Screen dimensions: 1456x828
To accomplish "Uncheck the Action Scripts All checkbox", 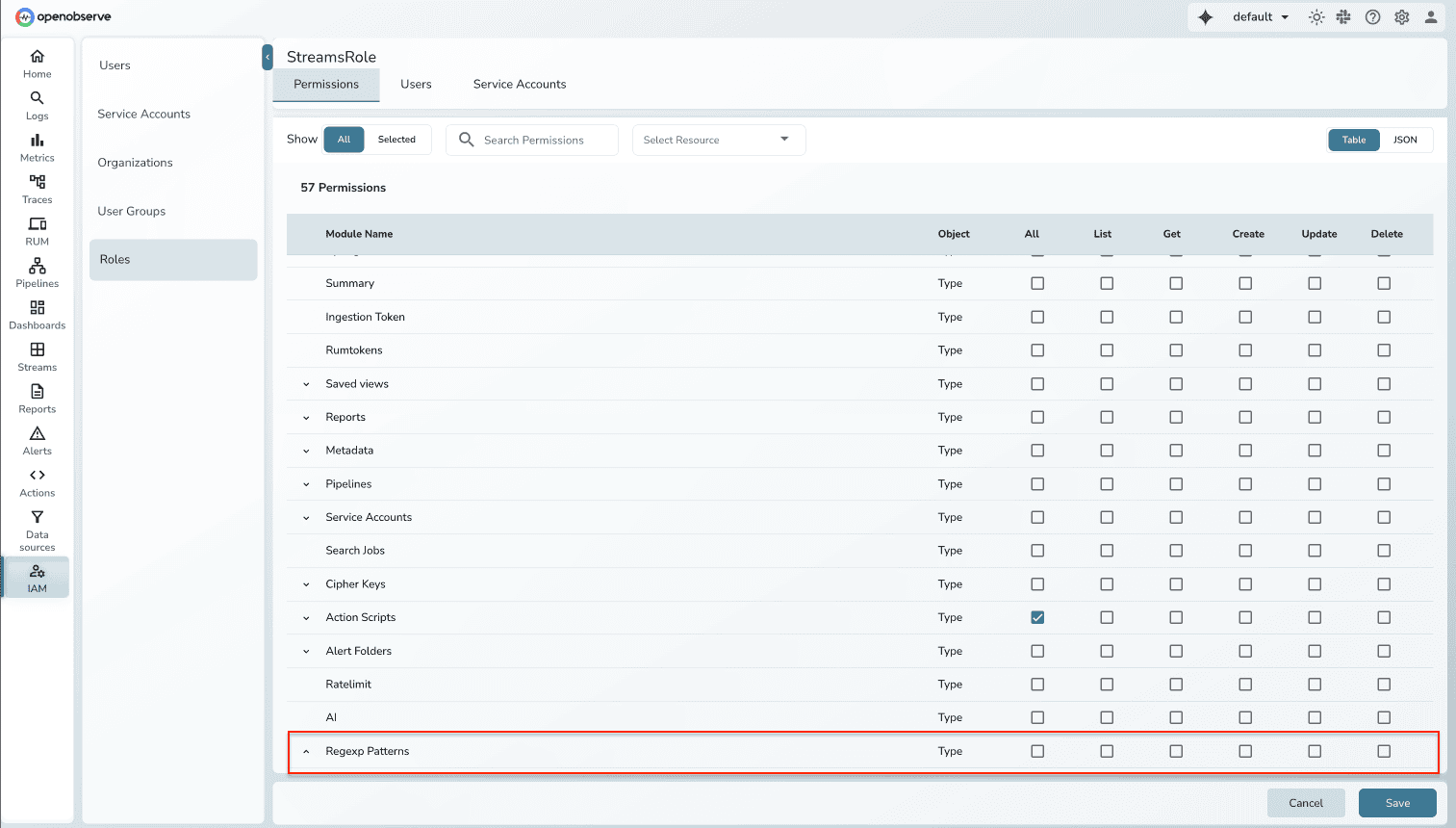I will coord(1037,617).
